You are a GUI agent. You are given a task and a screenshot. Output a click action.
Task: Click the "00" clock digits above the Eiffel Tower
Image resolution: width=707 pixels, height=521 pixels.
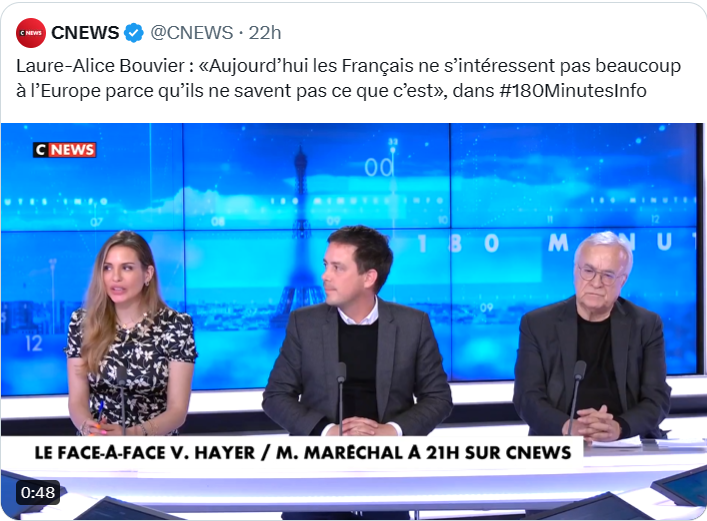379,167
